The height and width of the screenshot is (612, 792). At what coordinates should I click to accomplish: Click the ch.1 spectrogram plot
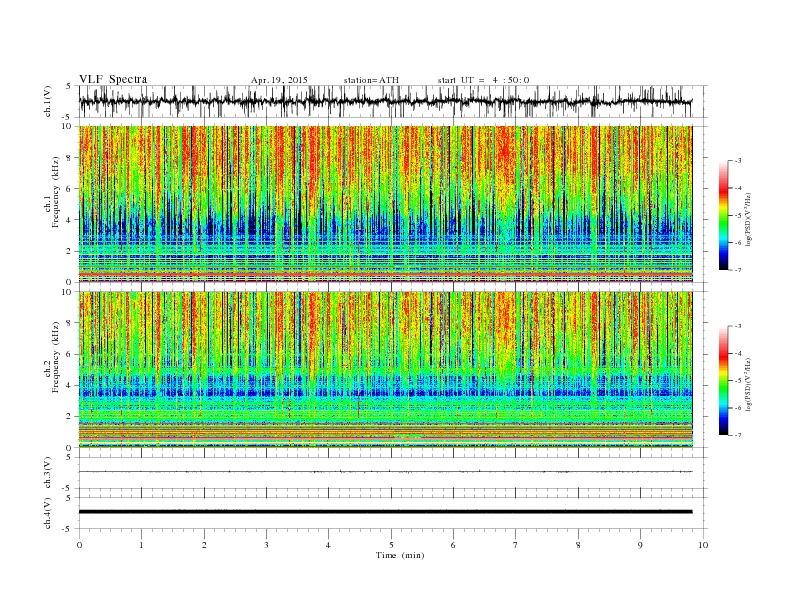(x=385, y=204)
